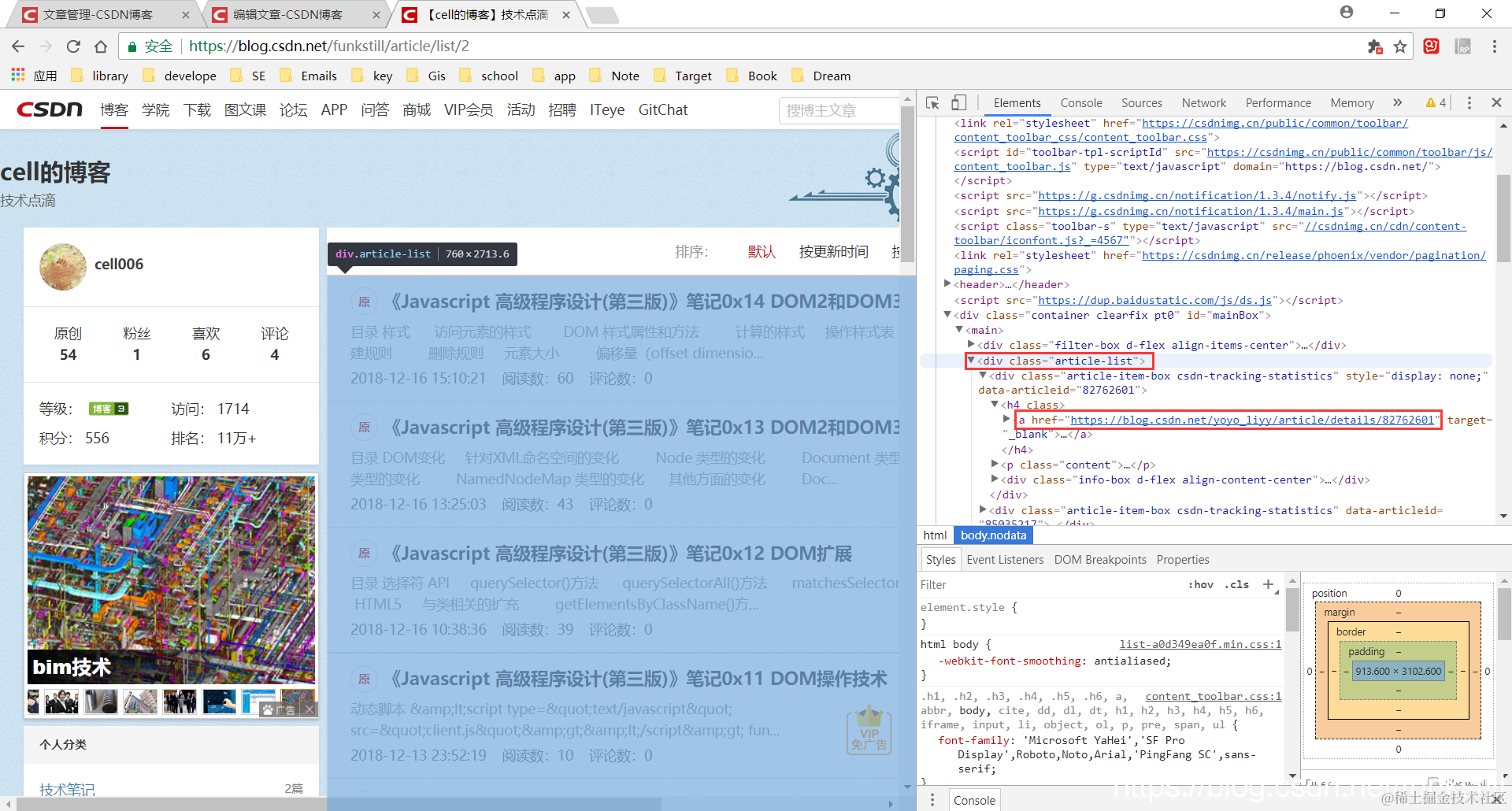The image size is (1512, 811).
Task: Open the list-a0d349ea0f.min.css:1 source link
Action: point(1200,644)
